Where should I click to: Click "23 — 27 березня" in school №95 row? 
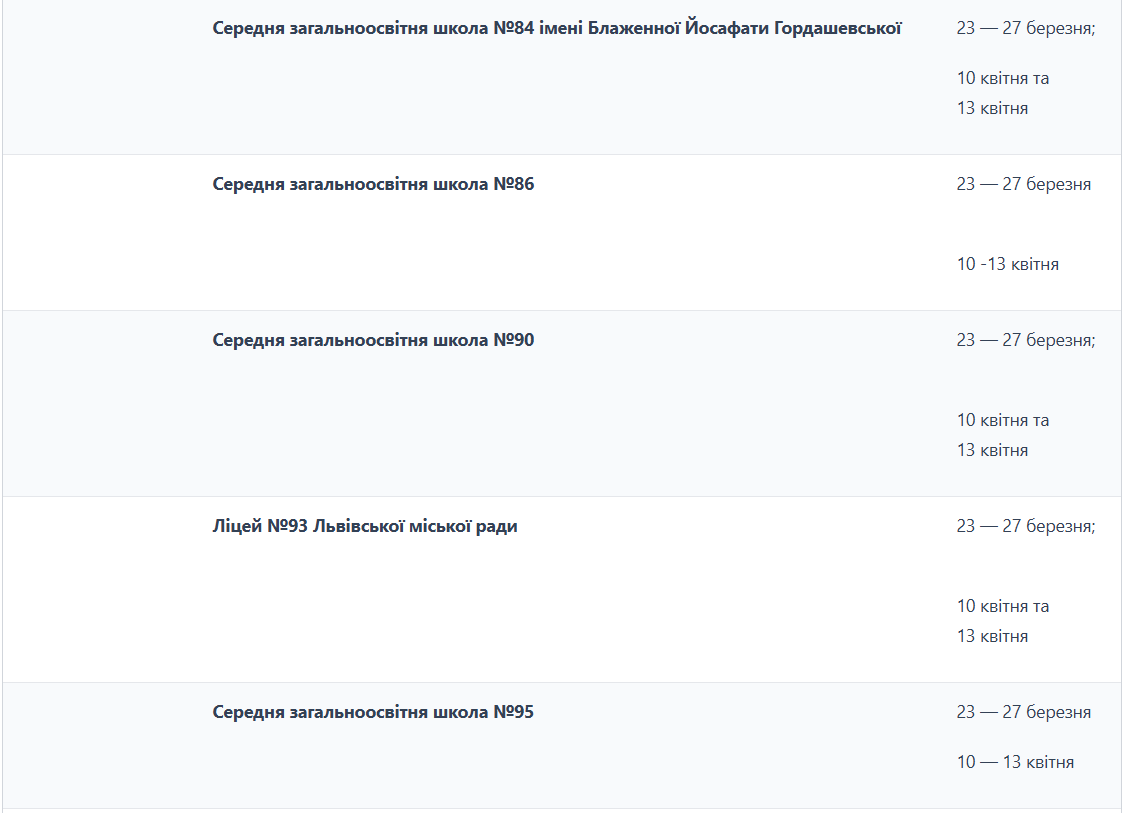pyautogui.click(x=1023, y=712)
